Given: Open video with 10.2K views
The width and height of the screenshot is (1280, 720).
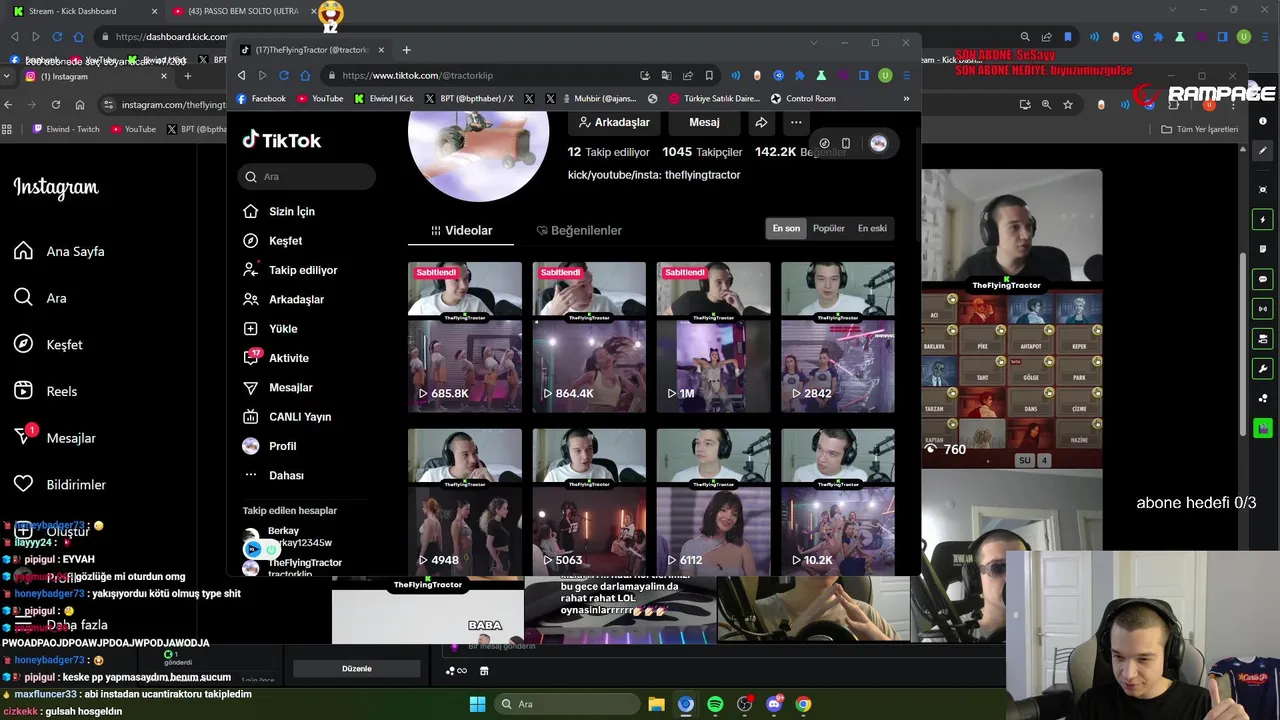Looking at the screenshot, I should coord(838,502).
